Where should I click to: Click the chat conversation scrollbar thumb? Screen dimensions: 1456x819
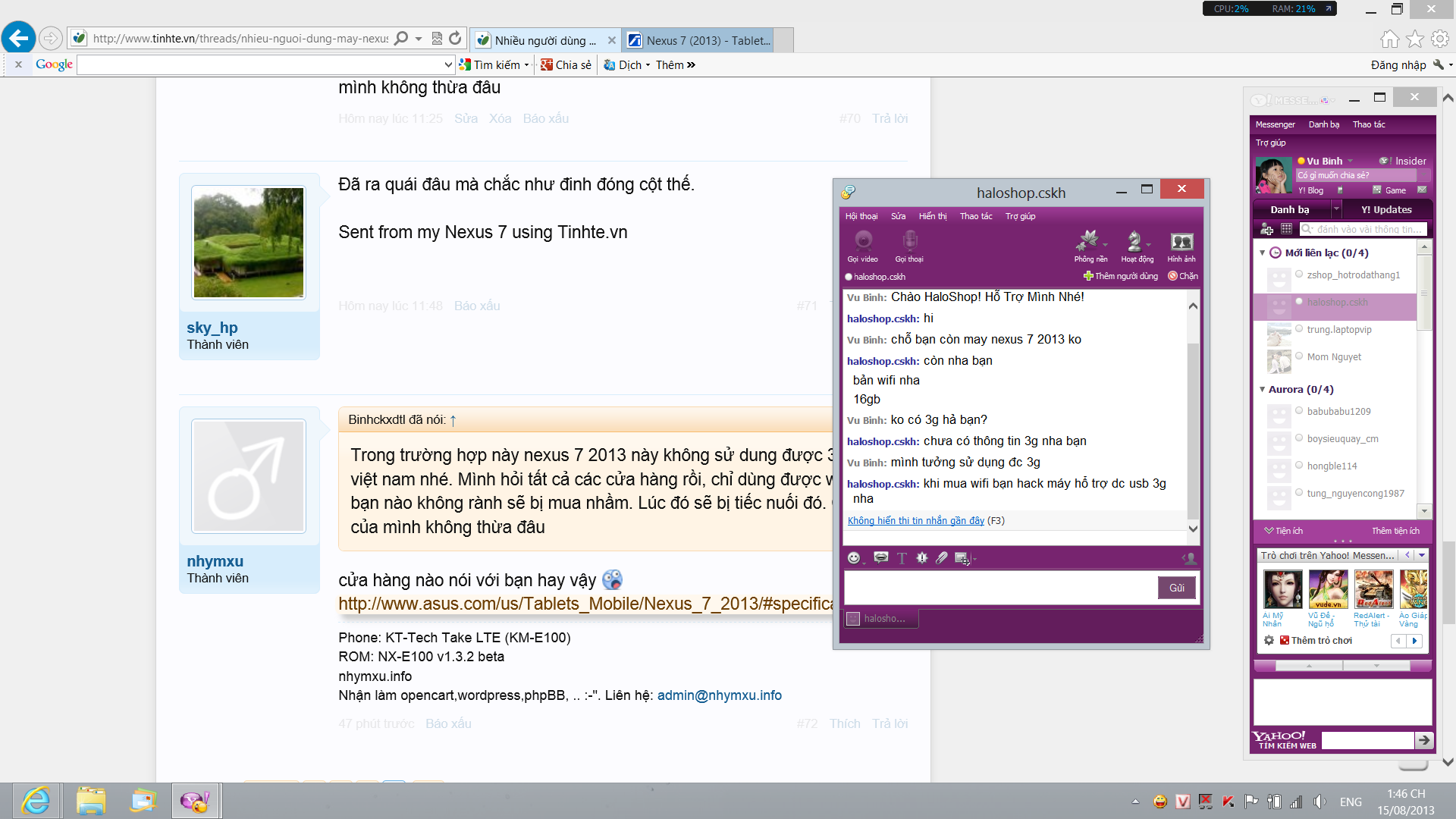tap(1193, 431)
